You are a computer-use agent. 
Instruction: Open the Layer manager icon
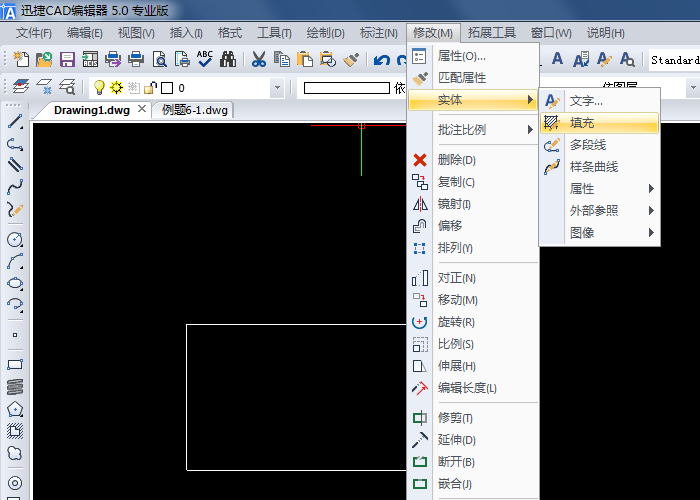(x=21, y=87)
